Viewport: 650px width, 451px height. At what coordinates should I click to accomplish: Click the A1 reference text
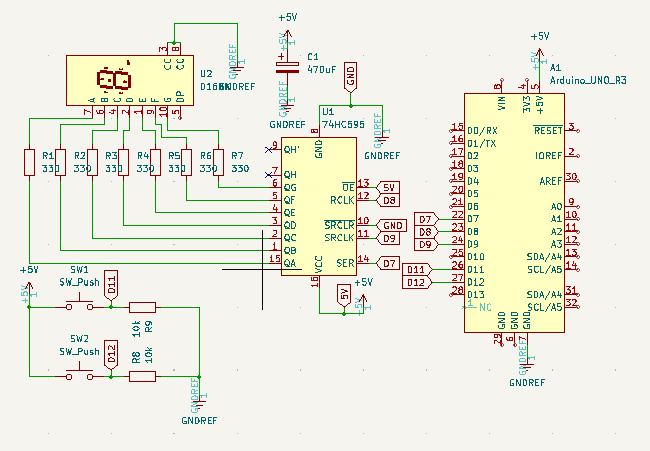[x=555, y=68]
